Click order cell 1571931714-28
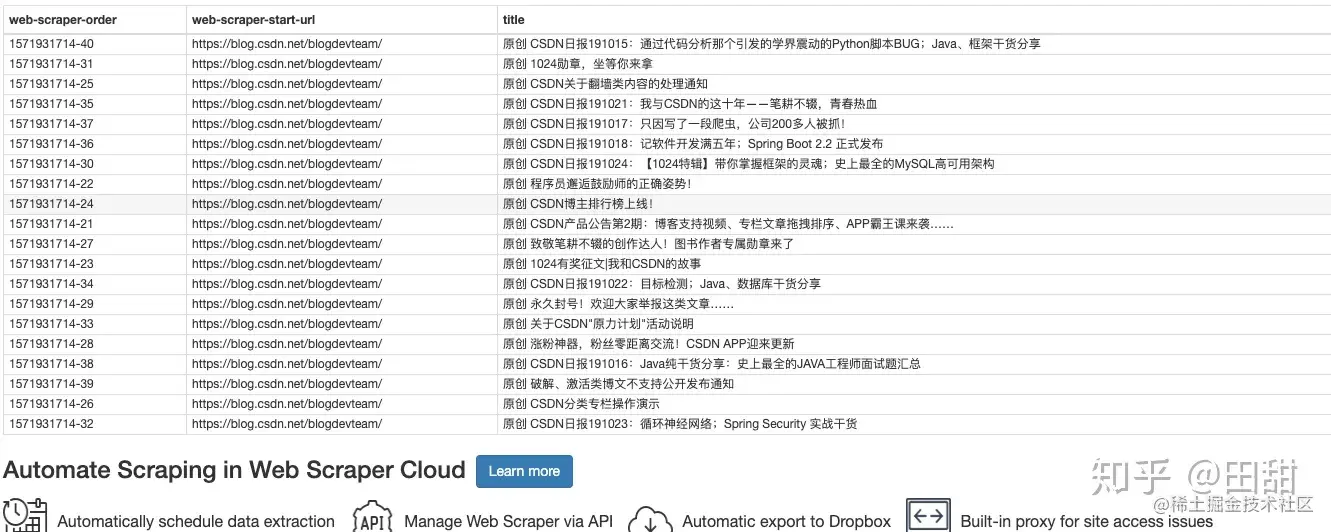The height and width of the screenshot is (532, 1331). coord(51,344)
